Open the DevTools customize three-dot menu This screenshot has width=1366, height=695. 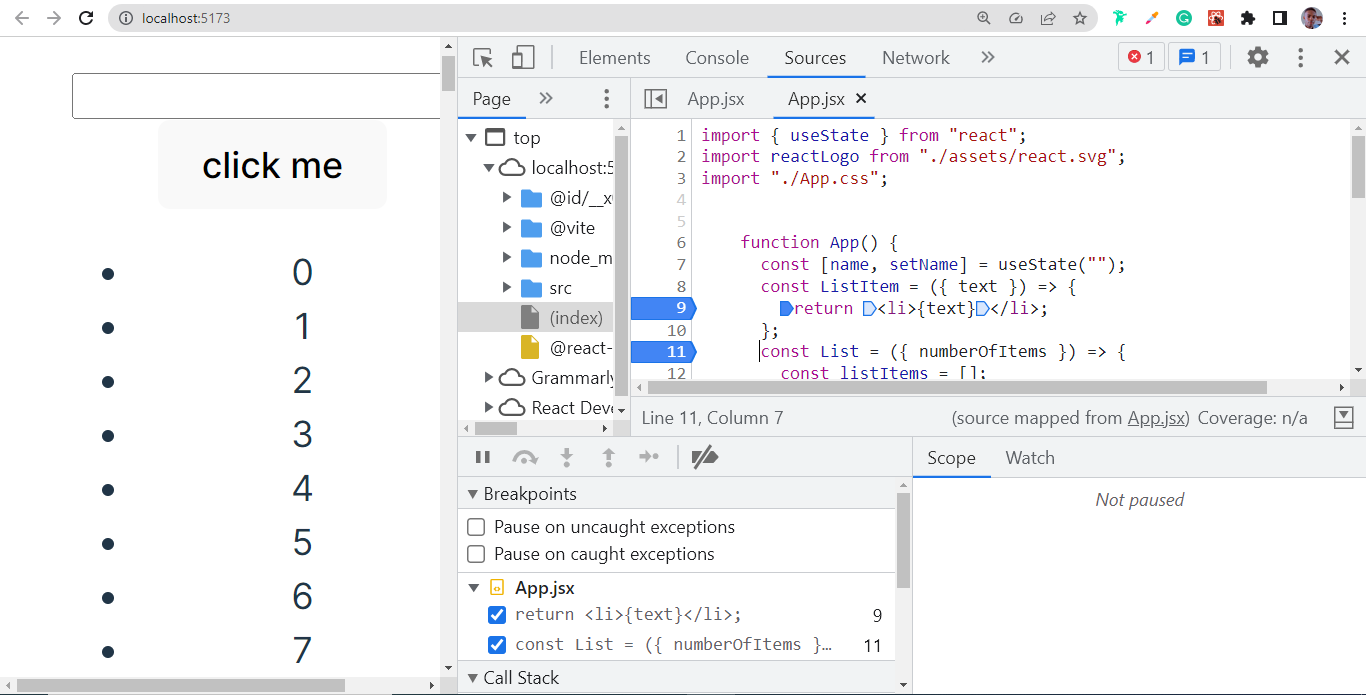coord(1300,58)
